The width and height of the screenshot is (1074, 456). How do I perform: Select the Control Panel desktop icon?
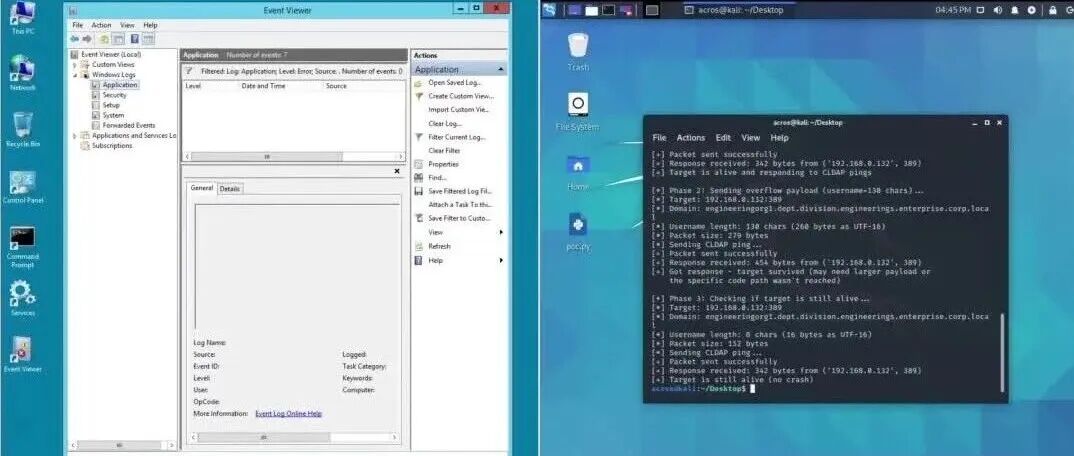click(x=23, y=187)
